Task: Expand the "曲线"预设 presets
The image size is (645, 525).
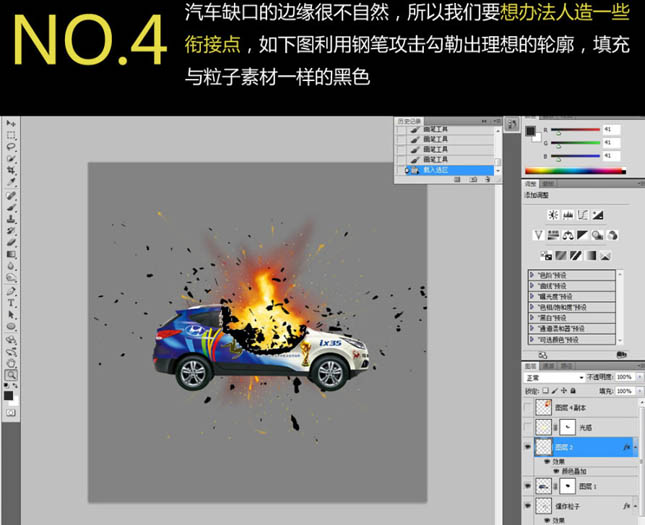Action: tap(532, 286)
